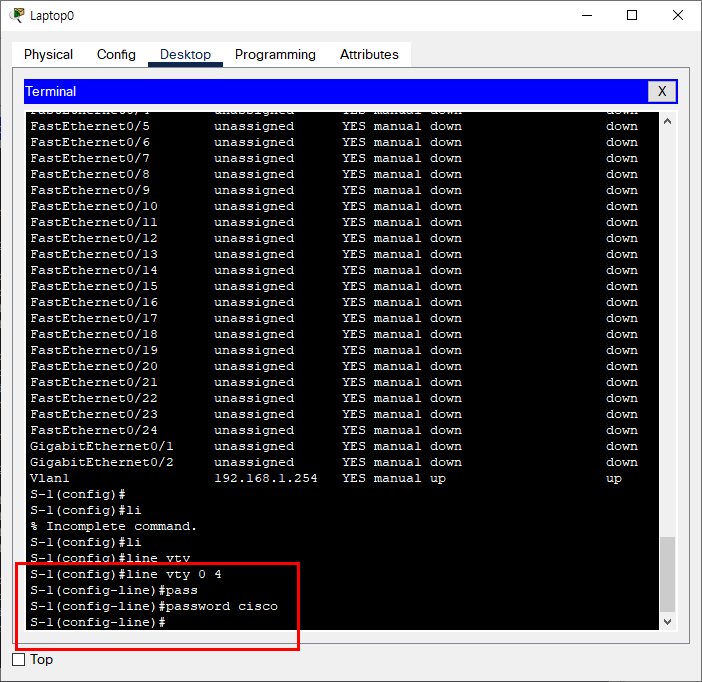The height and width of the screenshot is (682, 702).
Task: Select the Desktop tab
Action: 185,54
